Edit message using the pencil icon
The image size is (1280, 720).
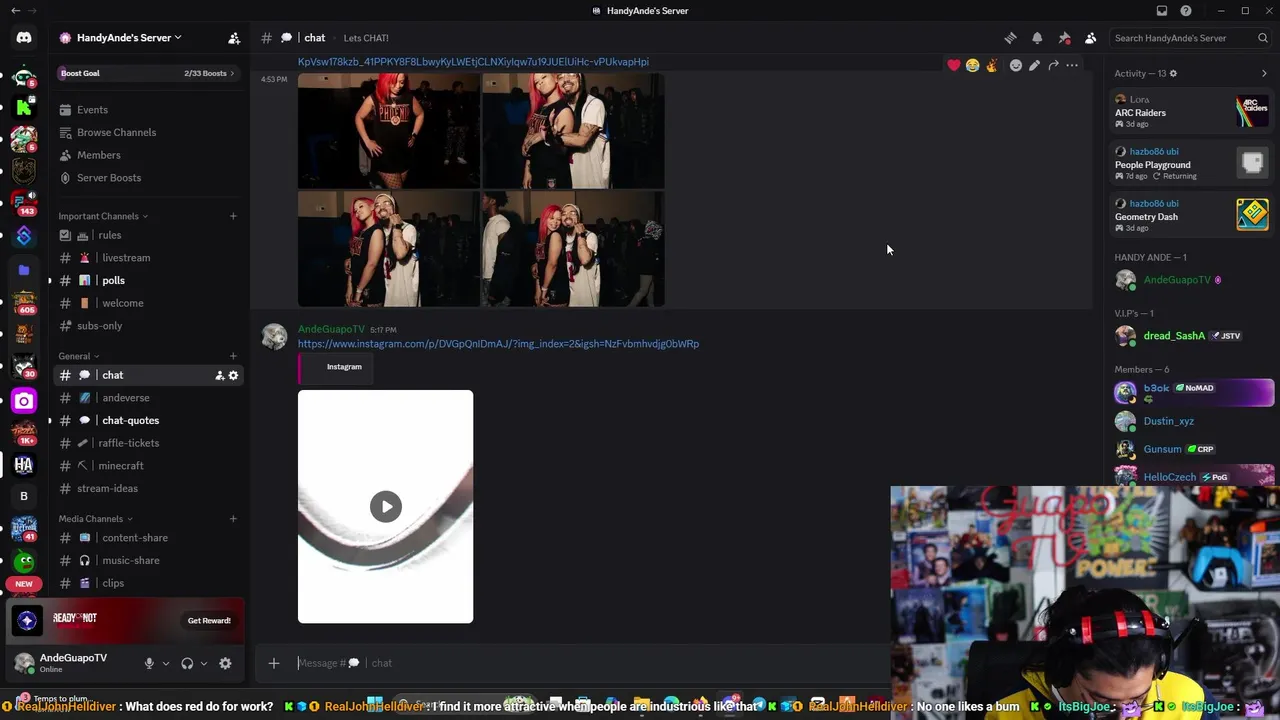click(x=1034, y=66)
